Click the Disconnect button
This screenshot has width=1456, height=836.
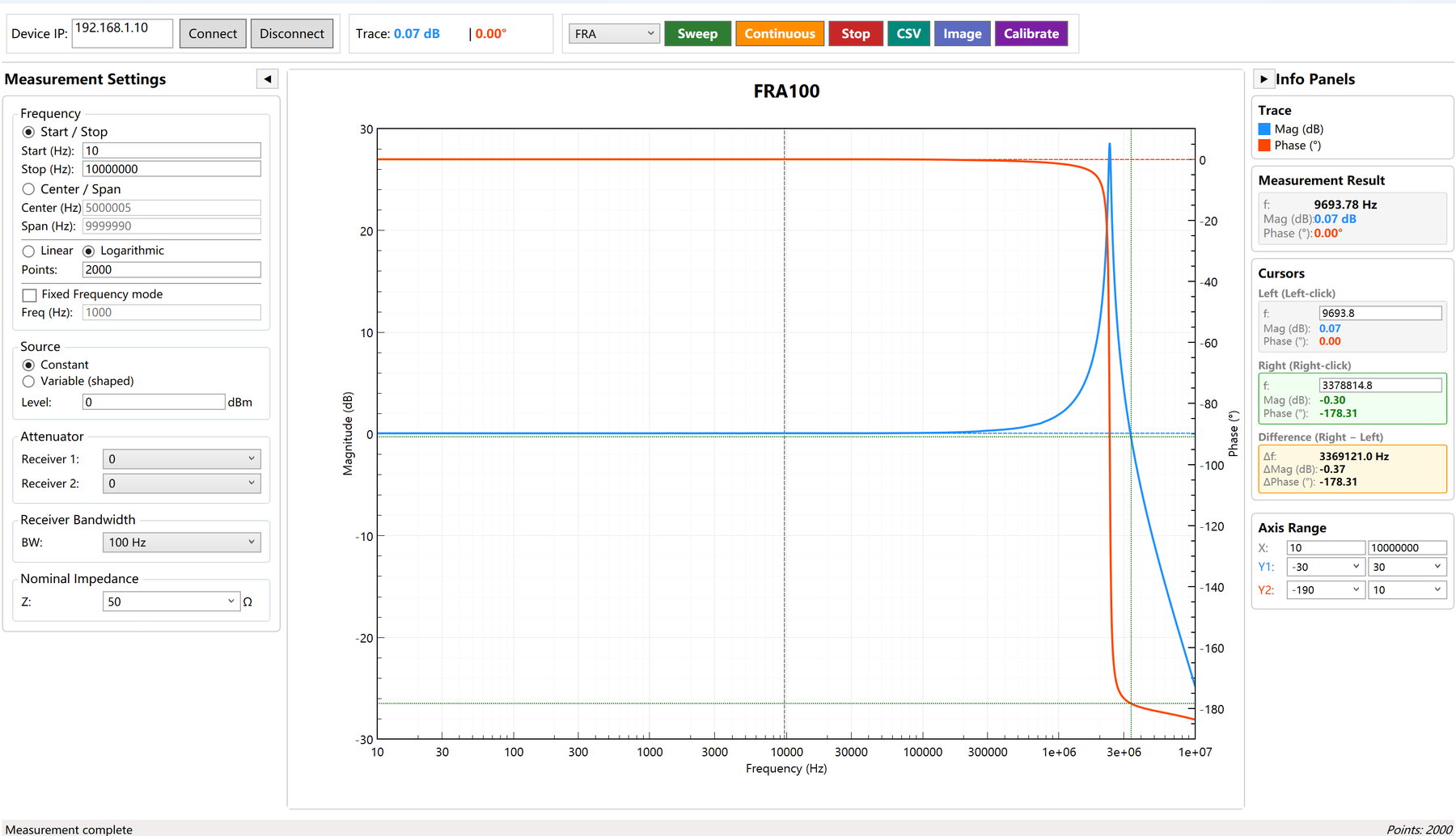pos(292,34)
